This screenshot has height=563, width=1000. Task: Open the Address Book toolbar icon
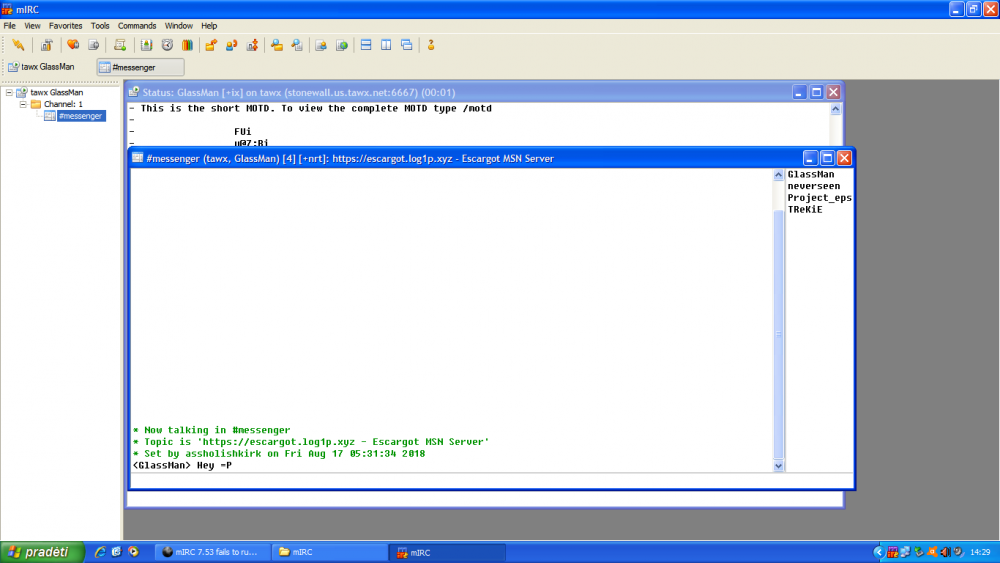pyautogui.click(x=146, y=45)
